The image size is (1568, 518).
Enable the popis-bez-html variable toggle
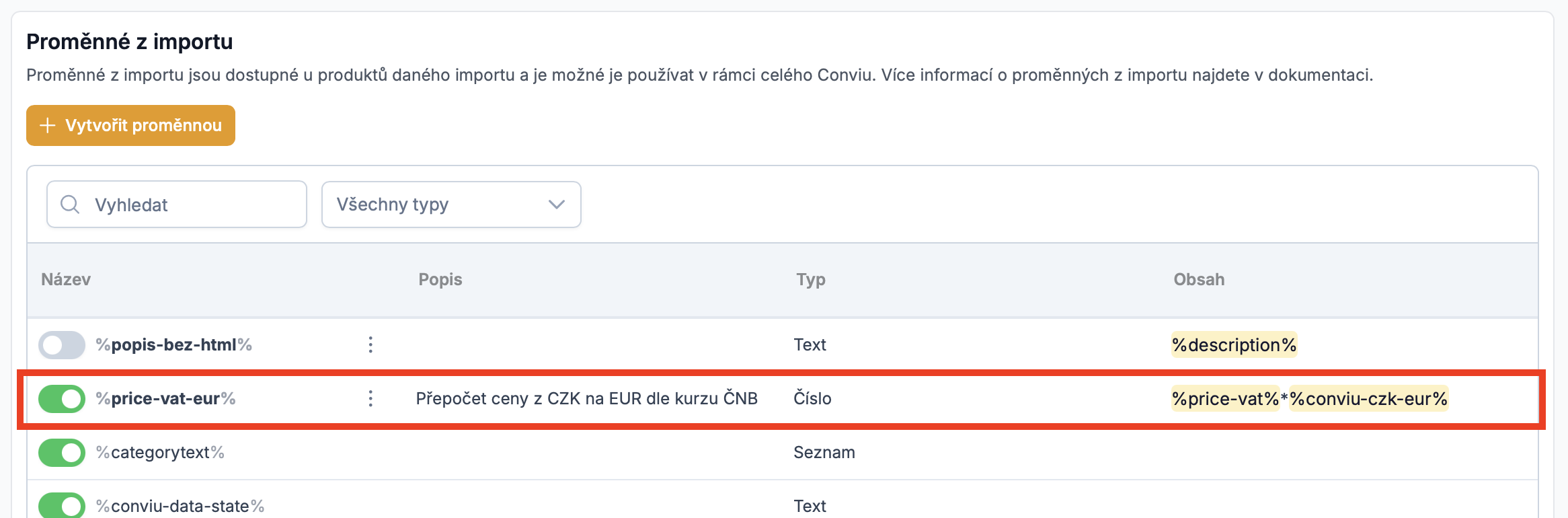(62, 345)
